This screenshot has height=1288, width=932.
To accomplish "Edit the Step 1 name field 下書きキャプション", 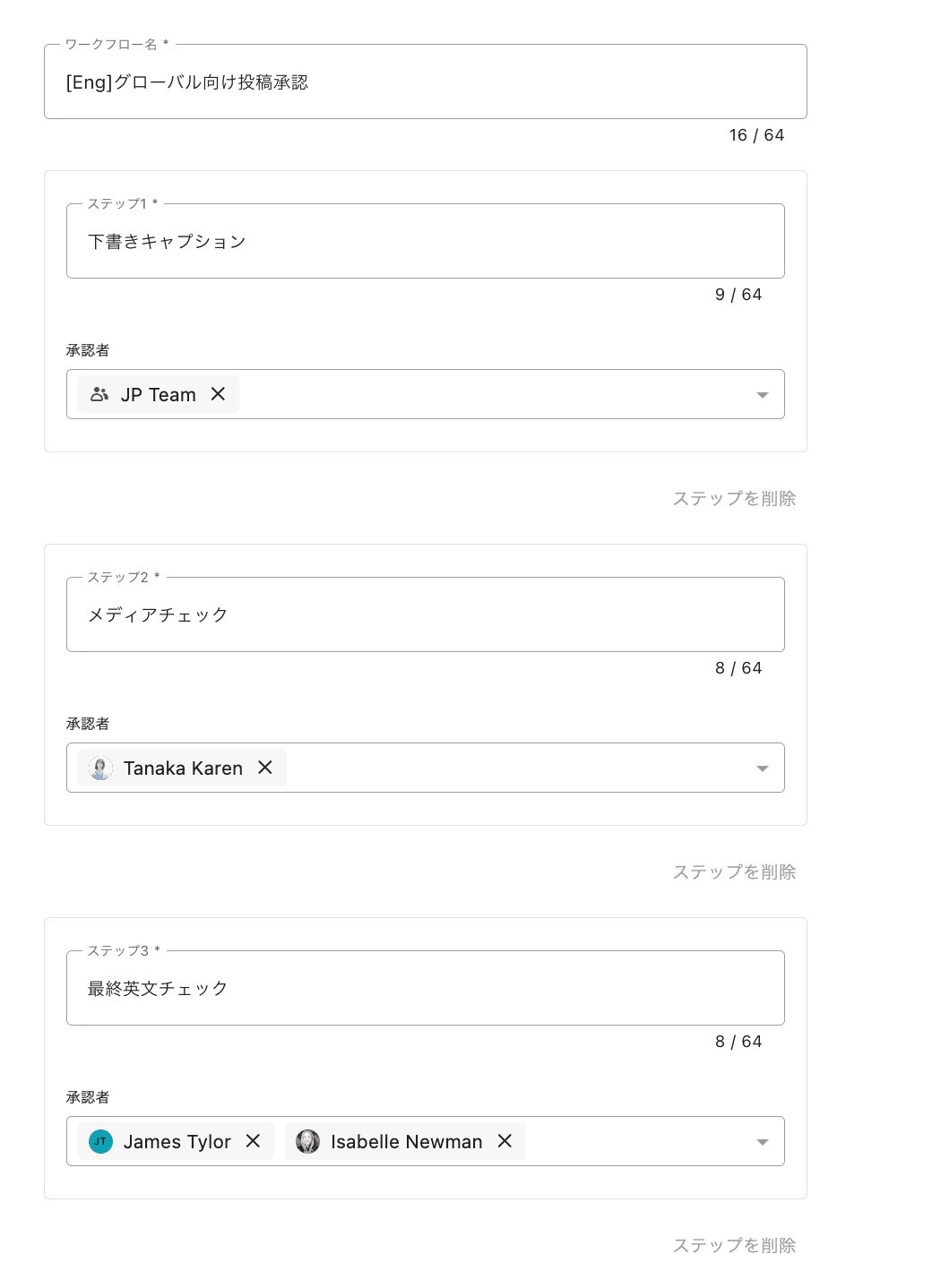I will click(425, 242).
